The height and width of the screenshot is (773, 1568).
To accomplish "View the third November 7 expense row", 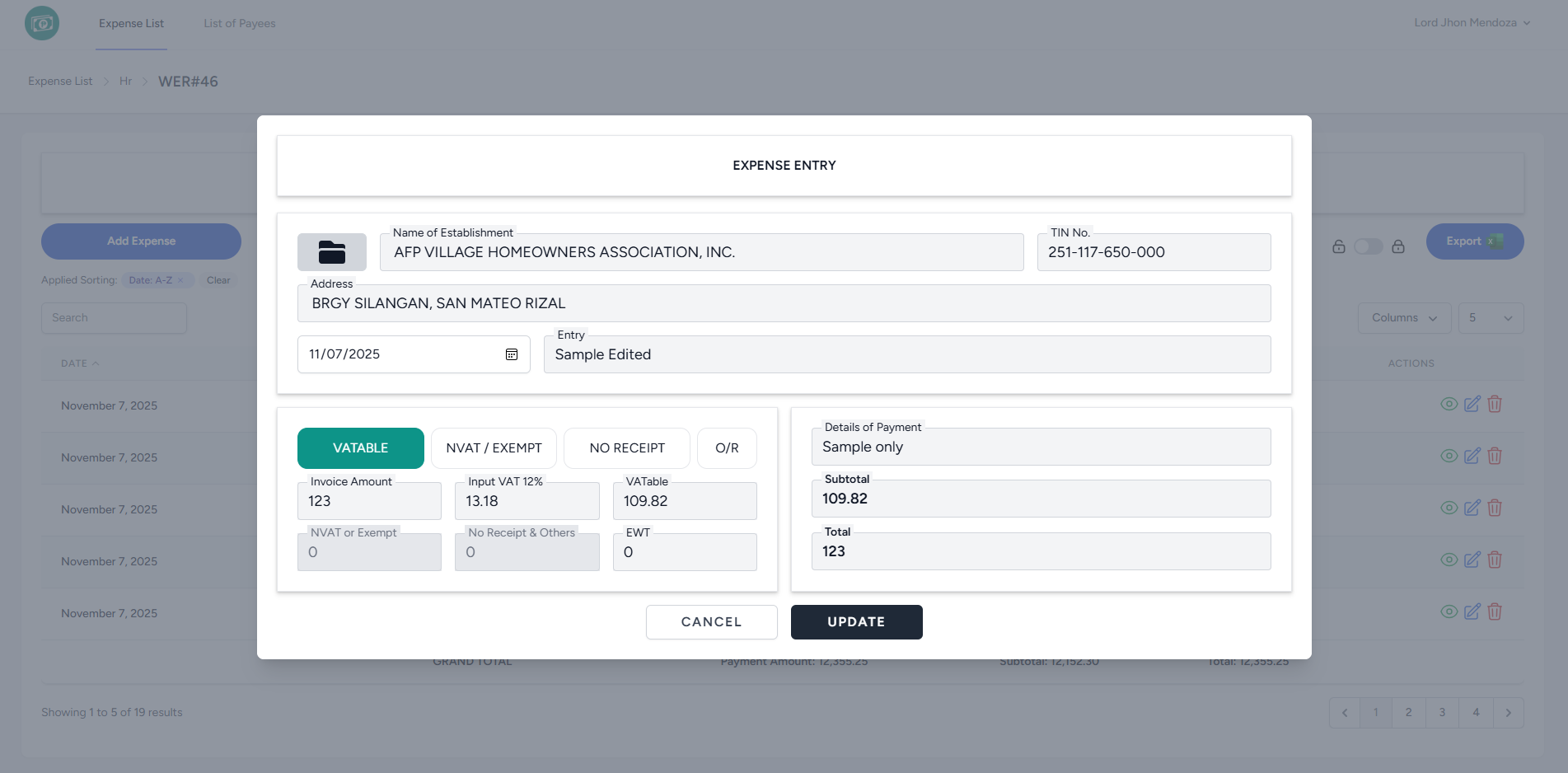I will [x=1449, y=508].
